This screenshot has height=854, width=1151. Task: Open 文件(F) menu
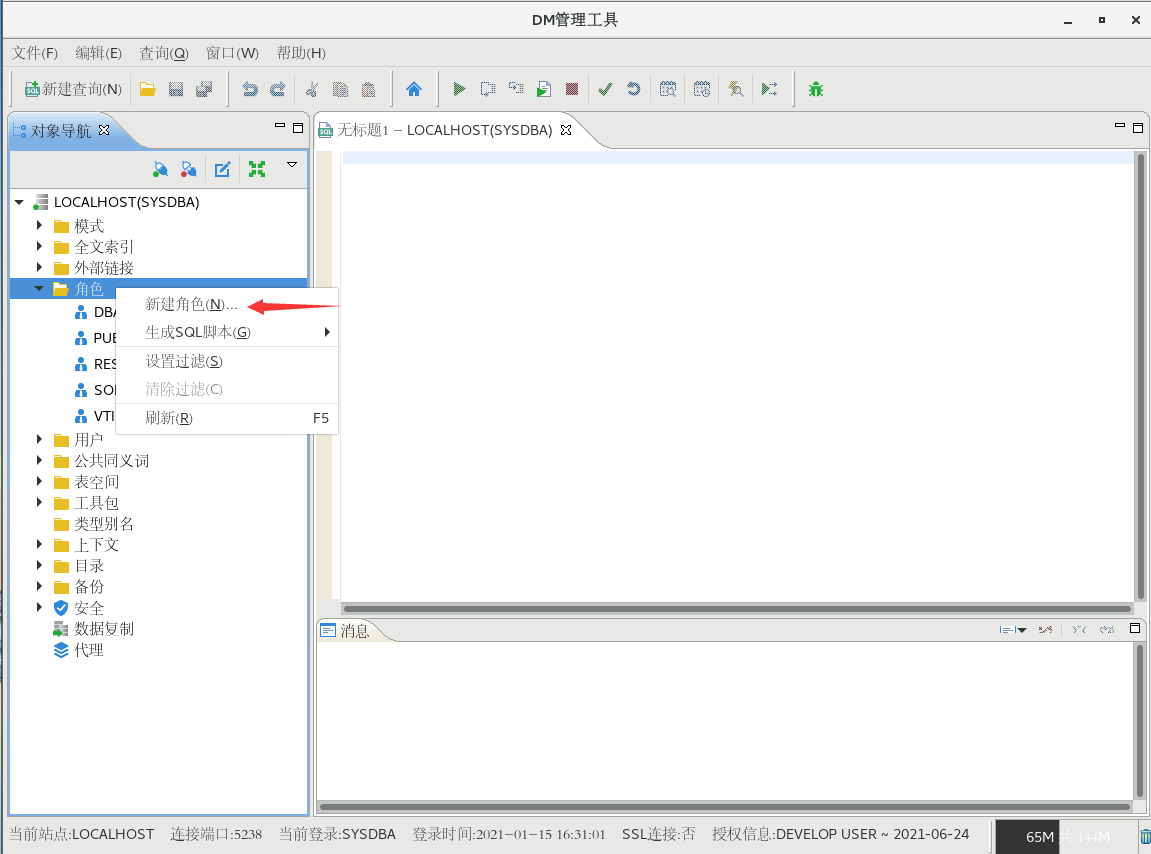point(35,53)
